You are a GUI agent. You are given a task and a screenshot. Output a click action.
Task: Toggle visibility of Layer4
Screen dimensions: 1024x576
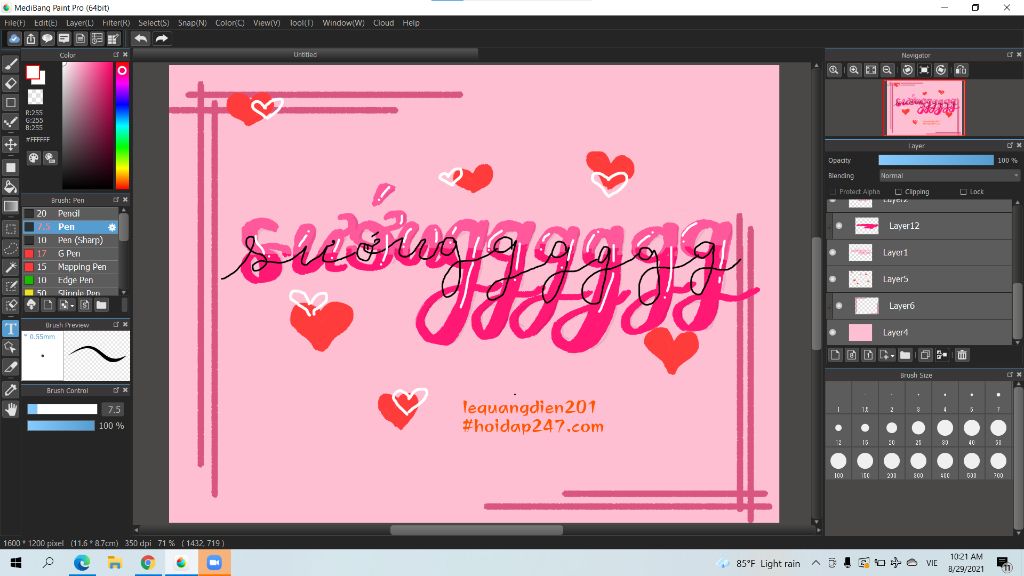[x=833, y=332]
